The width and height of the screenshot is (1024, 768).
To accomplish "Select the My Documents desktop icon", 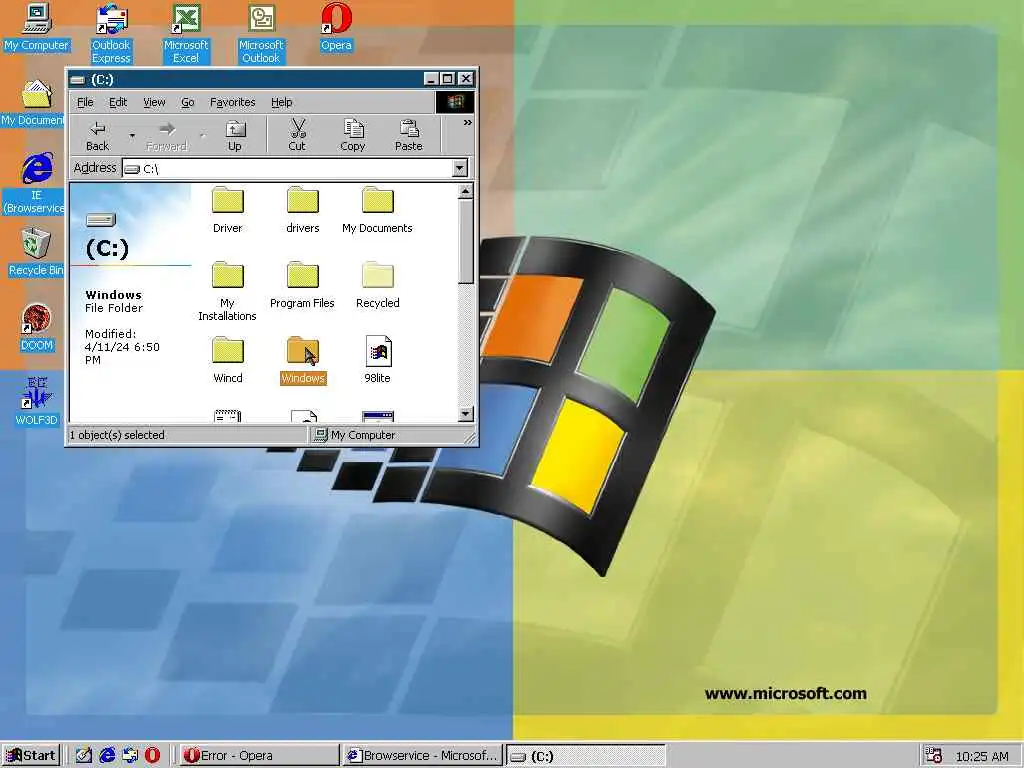I will click(34, 103).
